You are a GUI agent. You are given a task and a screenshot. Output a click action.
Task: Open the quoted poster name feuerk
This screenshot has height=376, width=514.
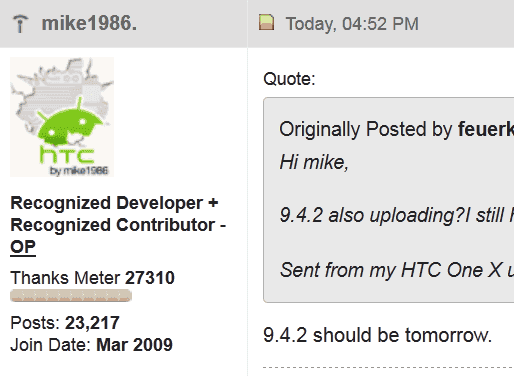486,129
